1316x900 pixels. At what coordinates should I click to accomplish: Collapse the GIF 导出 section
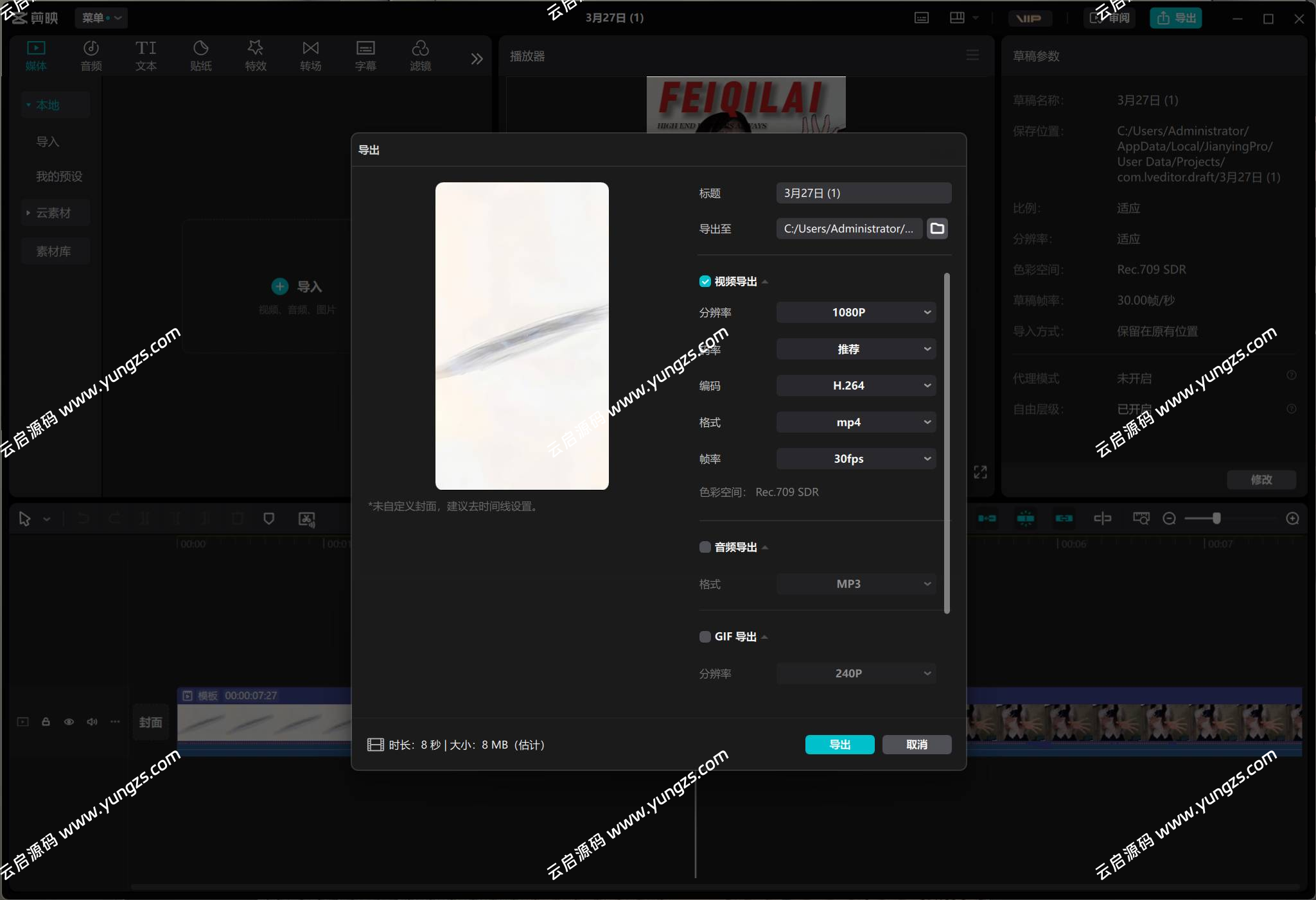(x=764, y=637)
